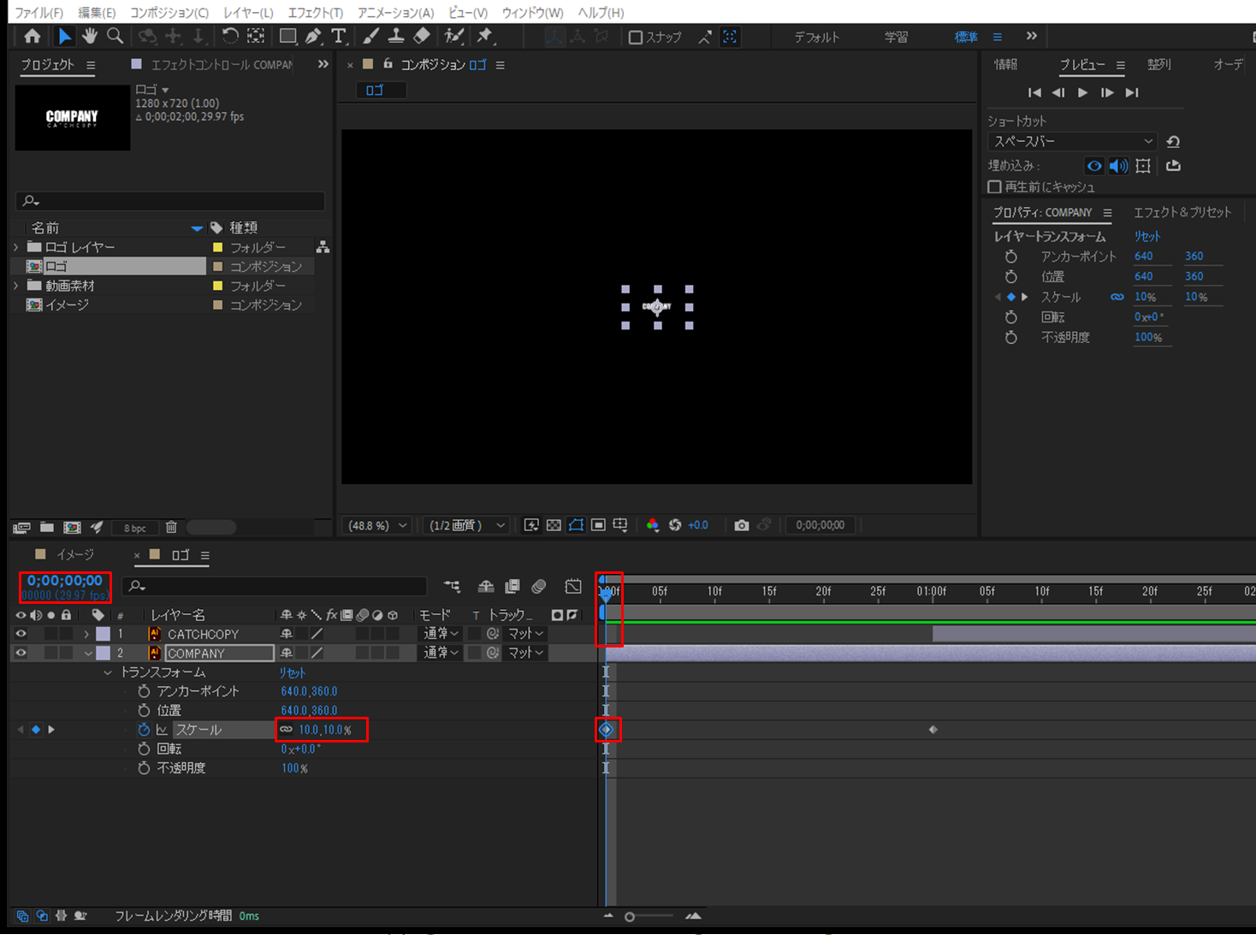Click the Home icon in toolbar
Image resolution: width=1256 pixels, height=952 pixels.
(33, 36)
